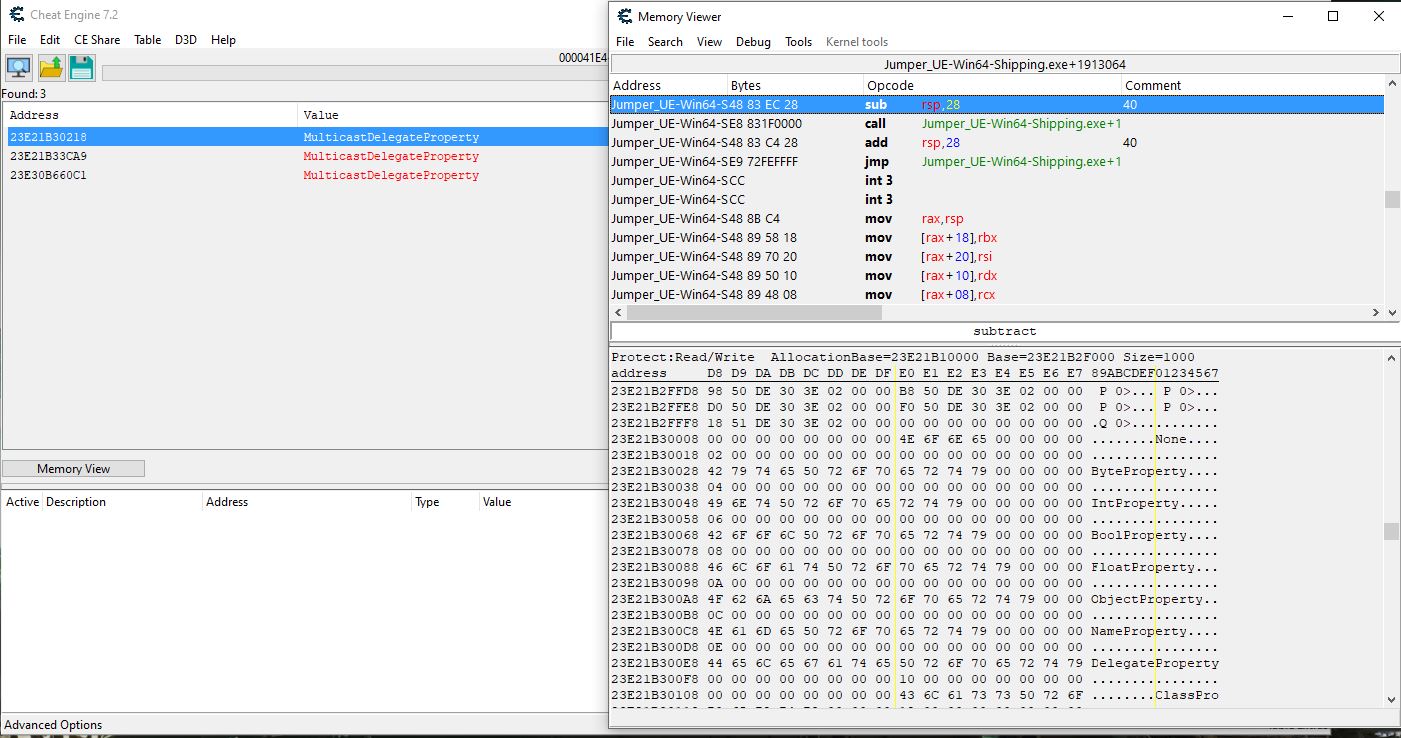Select the mov [rax+08],rcx row
This screenshot has width=1401, height=738.
point(996,294)
